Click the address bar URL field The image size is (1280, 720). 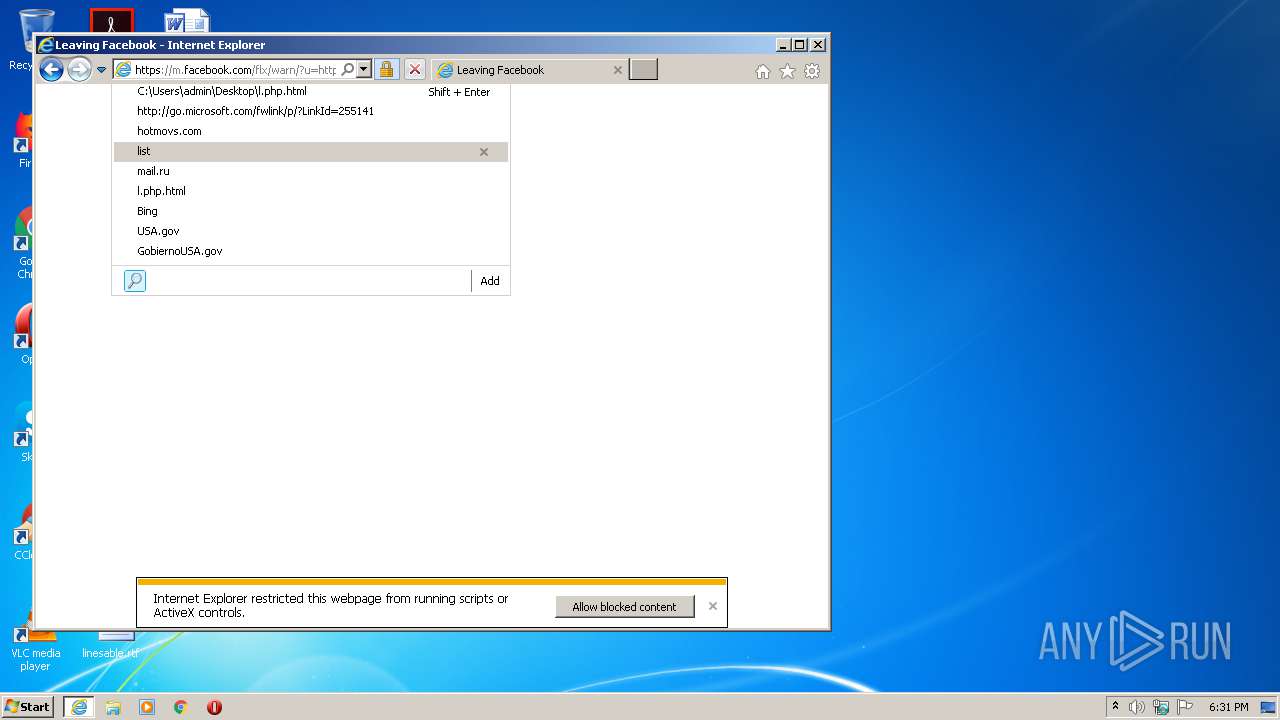point(236,70)
